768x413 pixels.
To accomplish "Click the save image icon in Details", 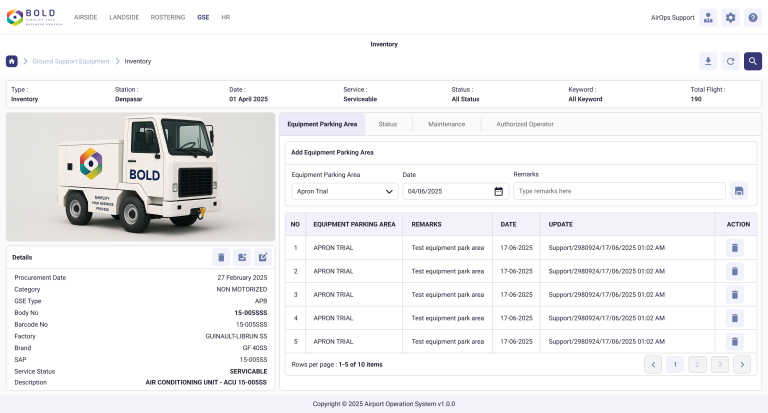I will tap(242, 257).
